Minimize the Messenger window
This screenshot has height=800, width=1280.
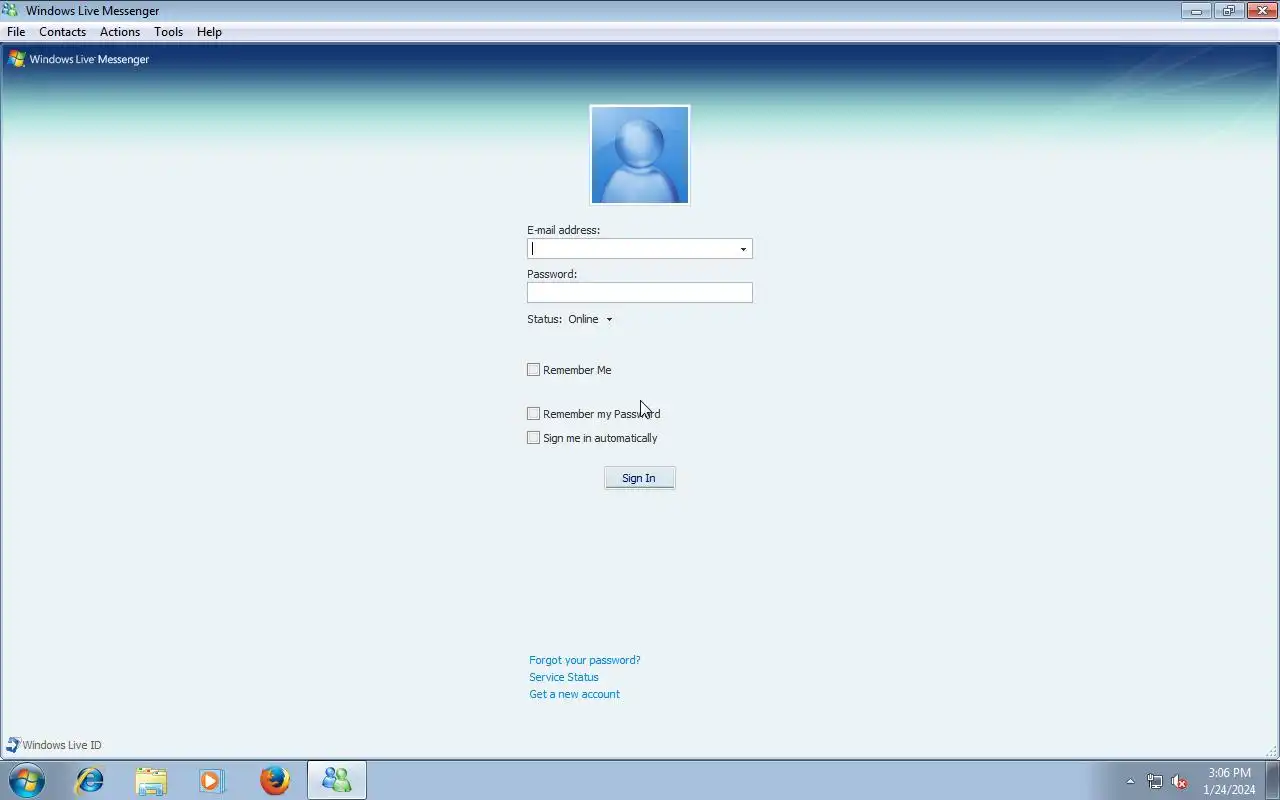pyautogui.click(x=1196, y=11)
